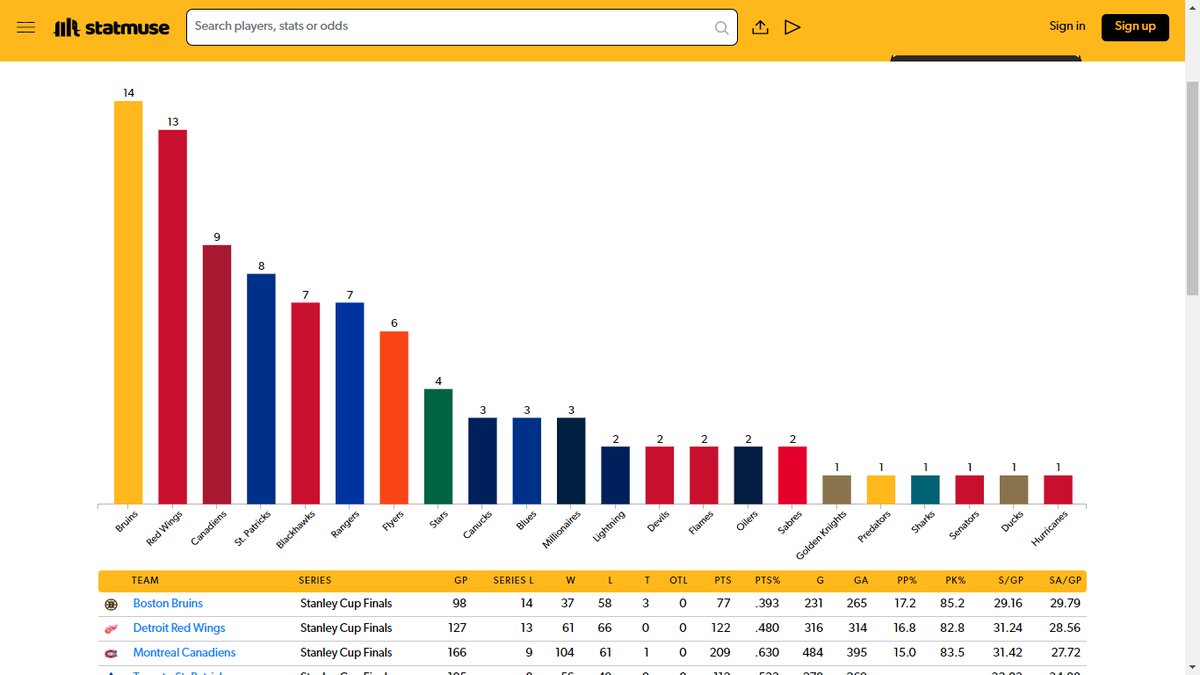1200x675 pixels.
Task: Click the SA/GP column header
Action: pos(1065,580)
